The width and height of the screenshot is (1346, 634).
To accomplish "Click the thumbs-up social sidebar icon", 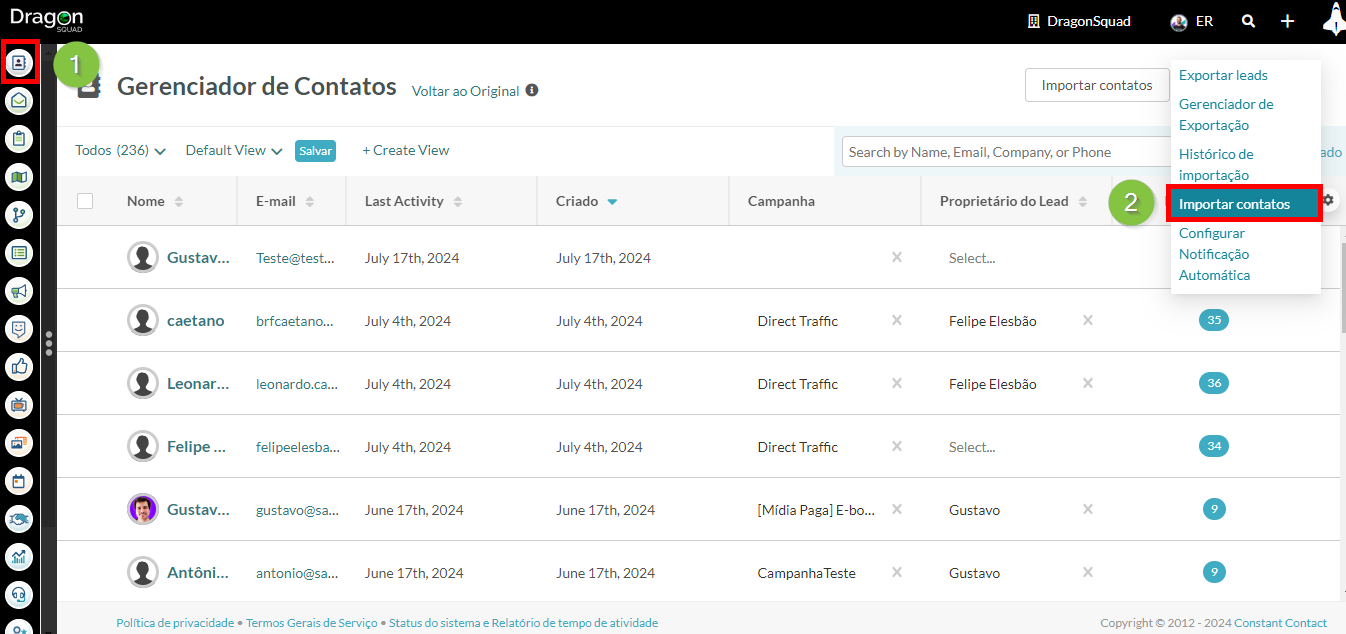I will [x=19, y=367].
